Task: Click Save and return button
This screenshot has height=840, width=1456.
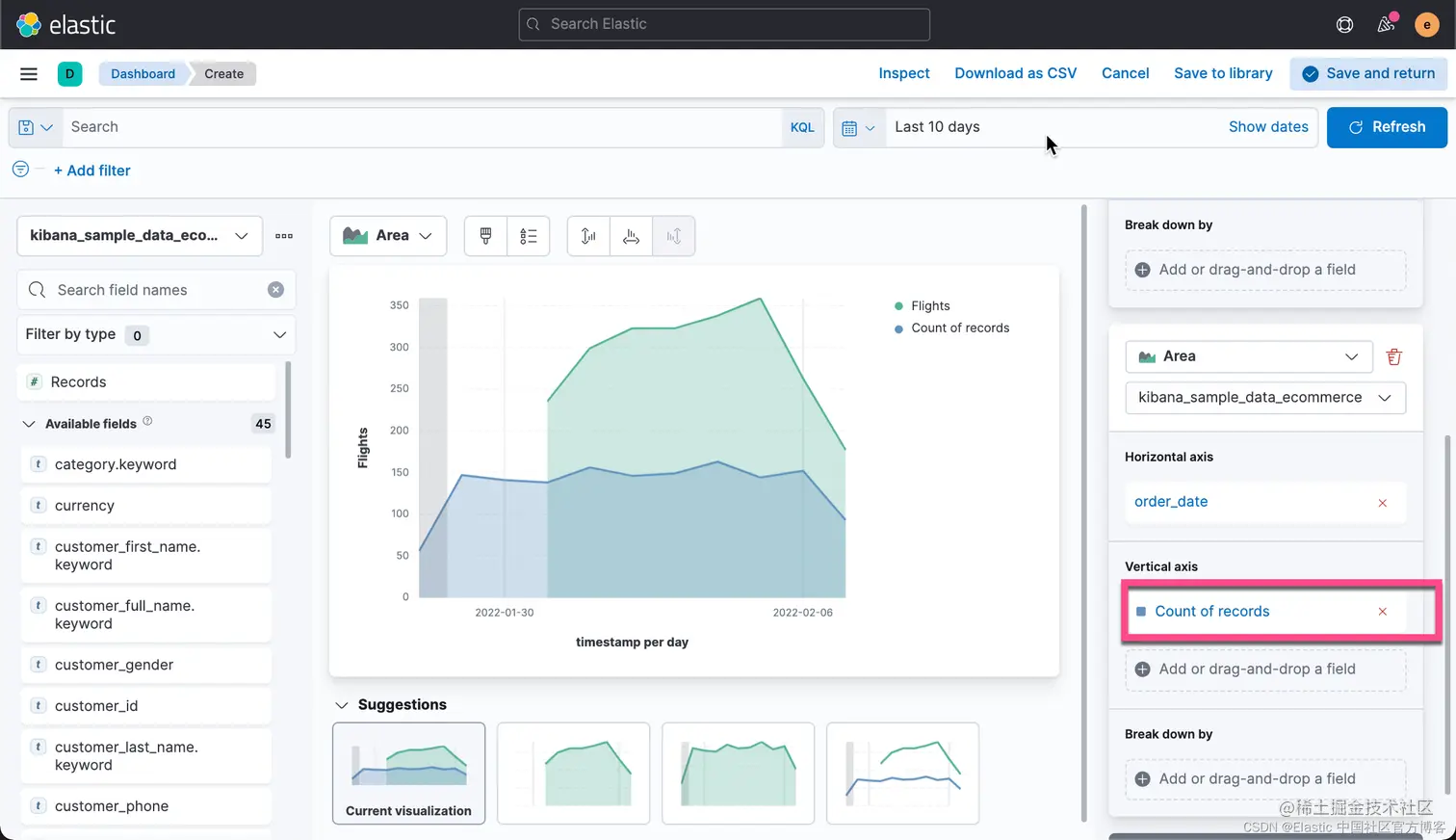Action: tap(1368, 73)
